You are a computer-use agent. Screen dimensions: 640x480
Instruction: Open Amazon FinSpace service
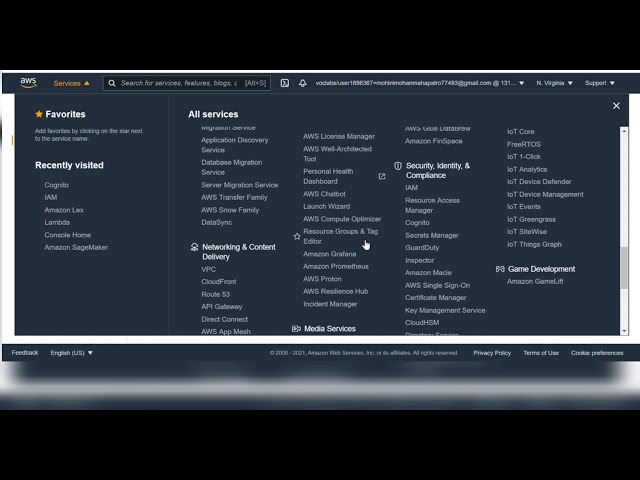coord(433,141)
